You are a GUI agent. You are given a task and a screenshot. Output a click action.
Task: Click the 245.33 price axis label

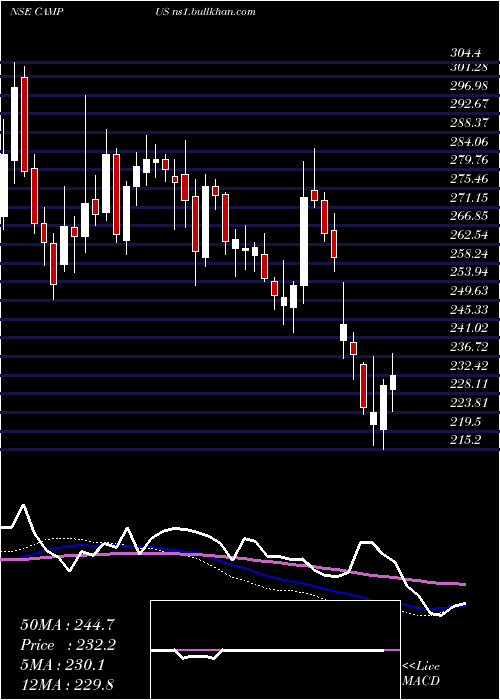[x=469, y=309]
